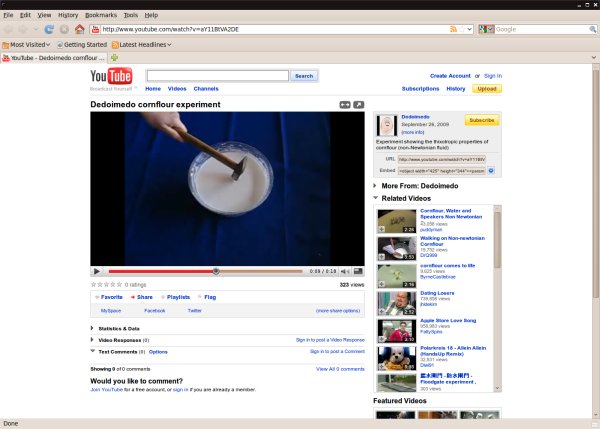600x429 pixels.
Task: Click the yellow Upload button
Action: point(487,89)
